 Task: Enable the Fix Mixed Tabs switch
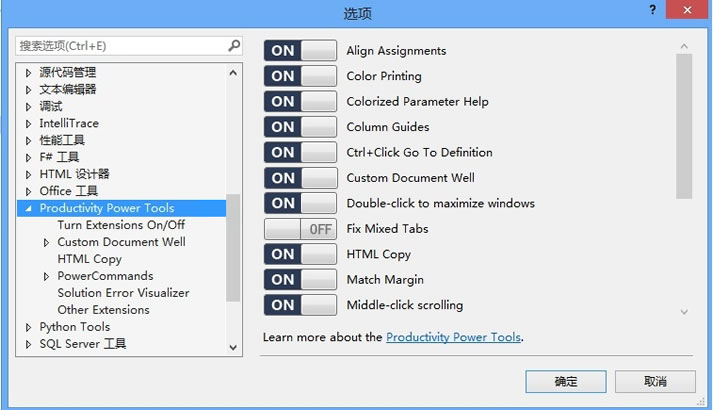300,229
